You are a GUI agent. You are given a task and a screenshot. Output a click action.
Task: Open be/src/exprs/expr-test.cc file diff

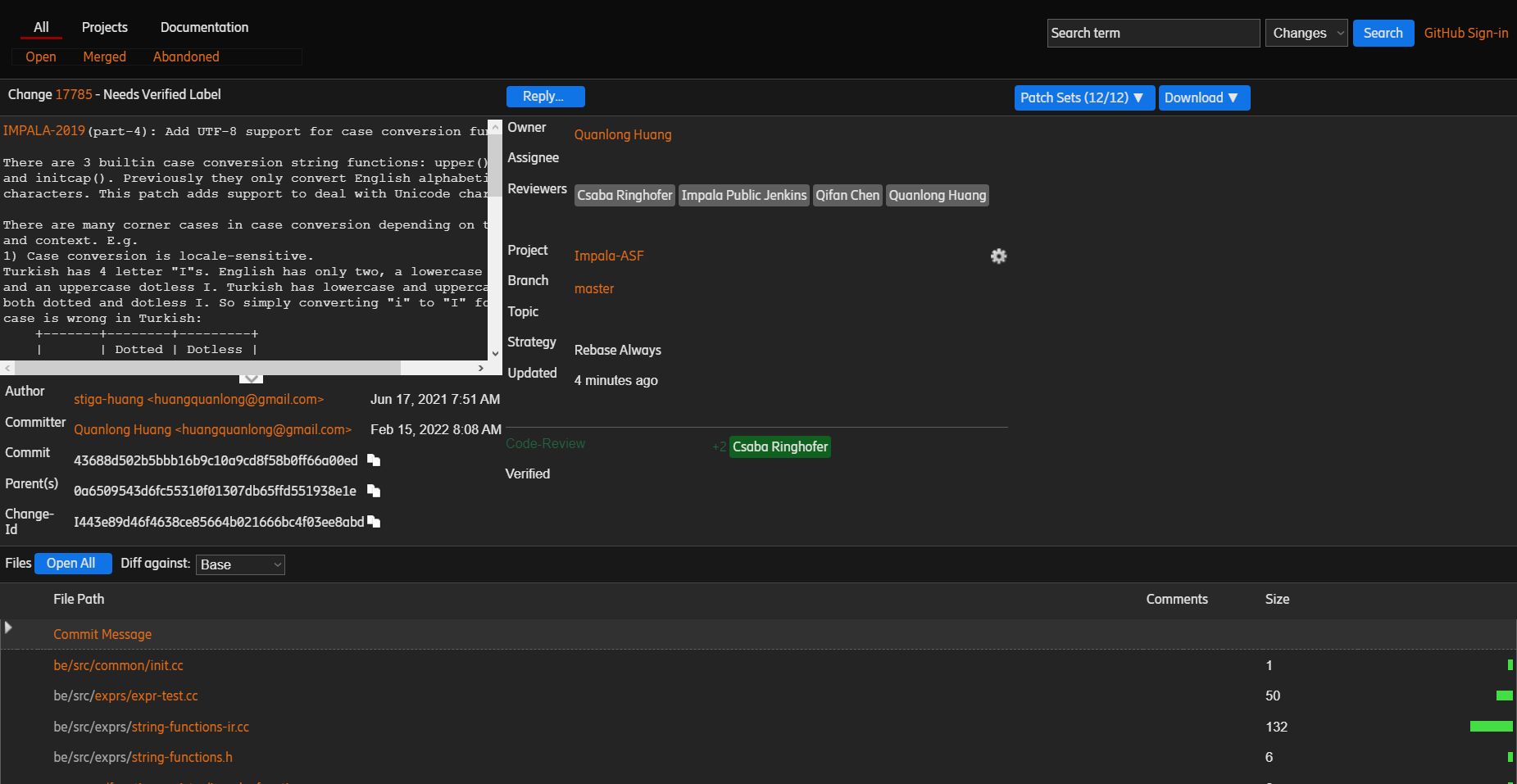[x=125, y=696]
